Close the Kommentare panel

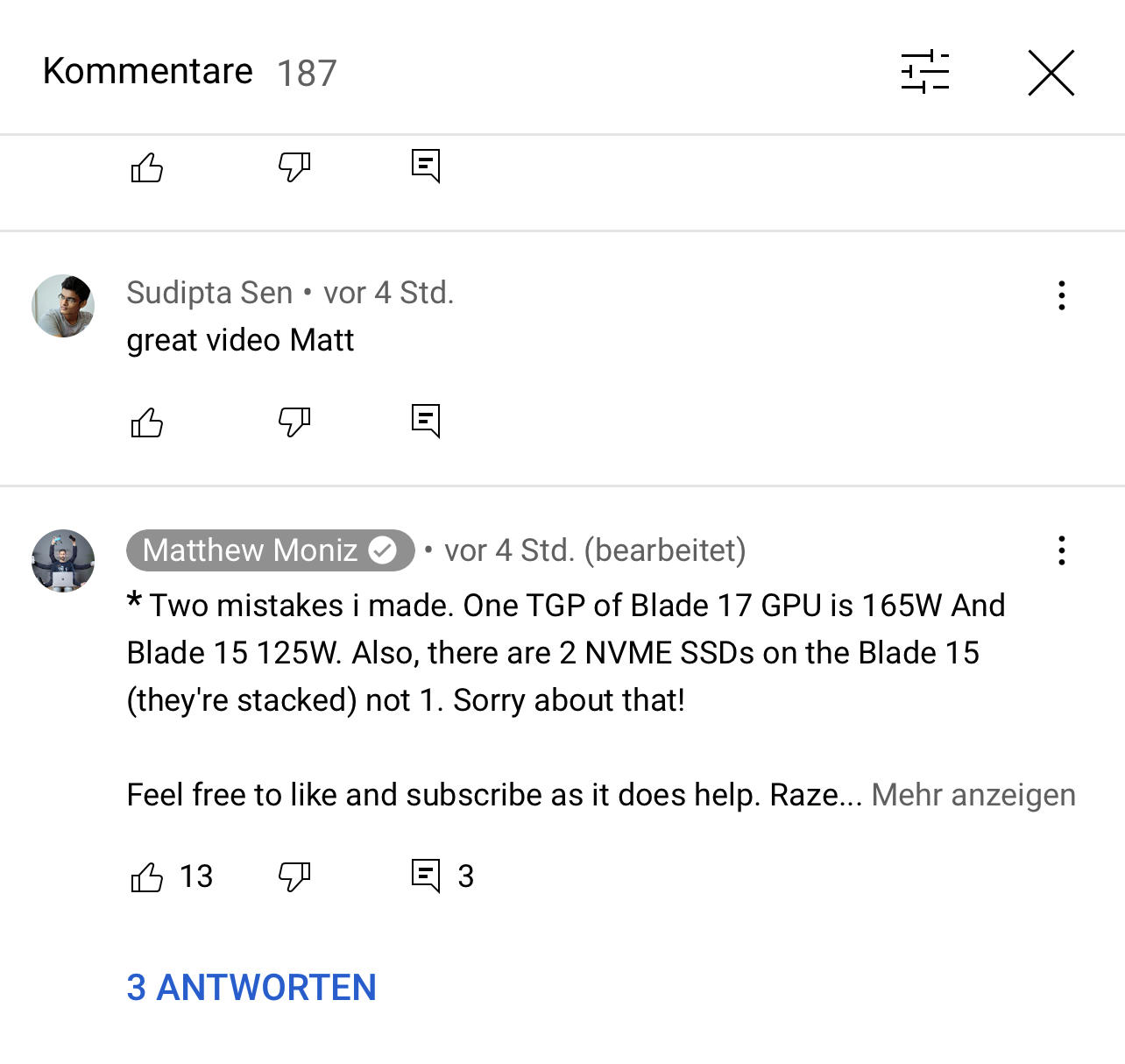point(1051,72)
